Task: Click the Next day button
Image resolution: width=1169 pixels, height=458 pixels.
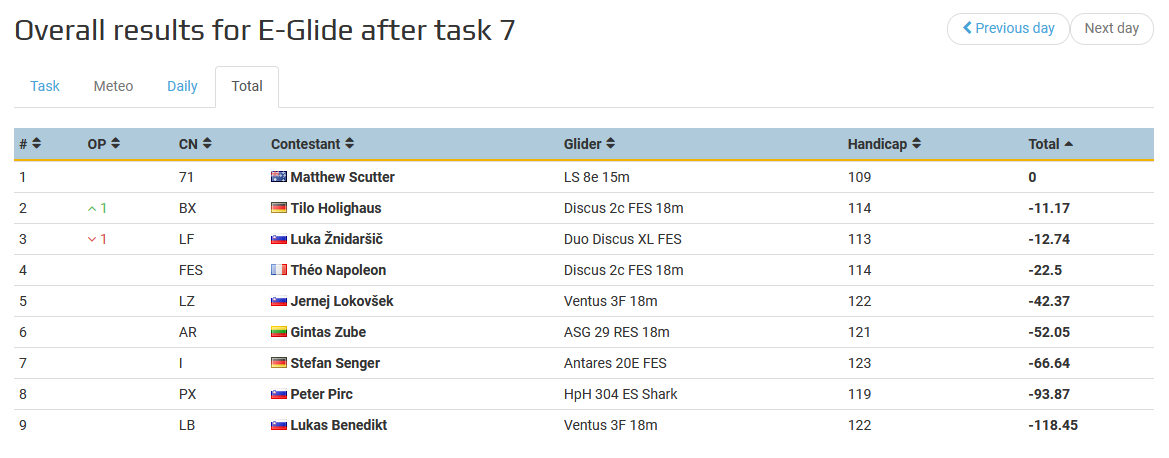Action: (x=1112, y=28)
